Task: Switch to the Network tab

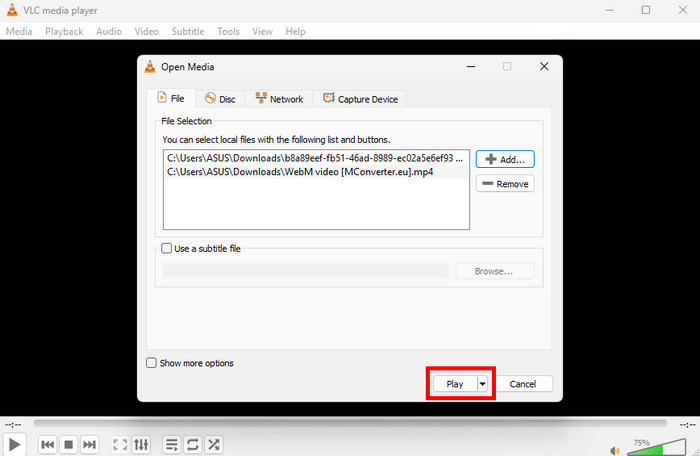Action: click(x=279, y=99)
